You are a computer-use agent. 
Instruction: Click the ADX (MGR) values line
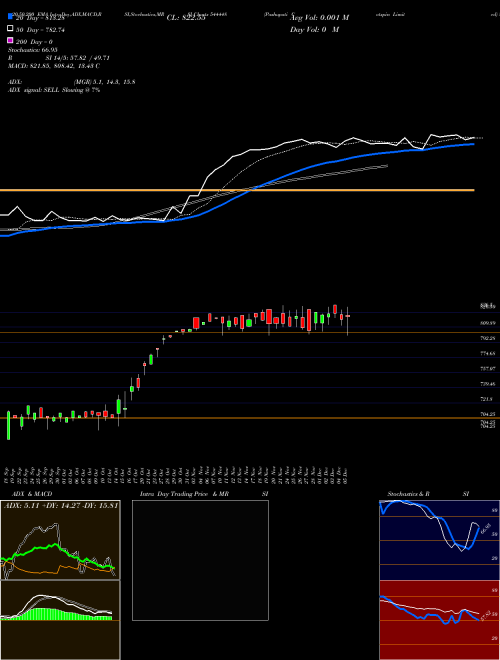click(x=71, y=82)
